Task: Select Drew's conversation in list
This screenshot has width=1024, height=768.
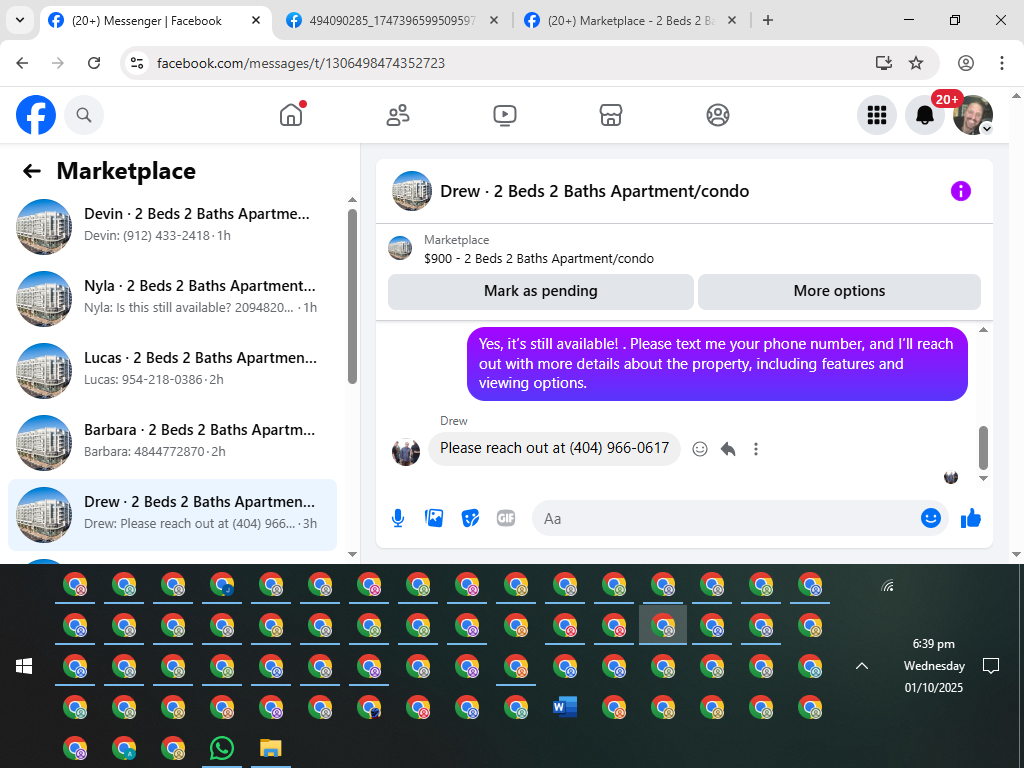Action: point(172,515)
